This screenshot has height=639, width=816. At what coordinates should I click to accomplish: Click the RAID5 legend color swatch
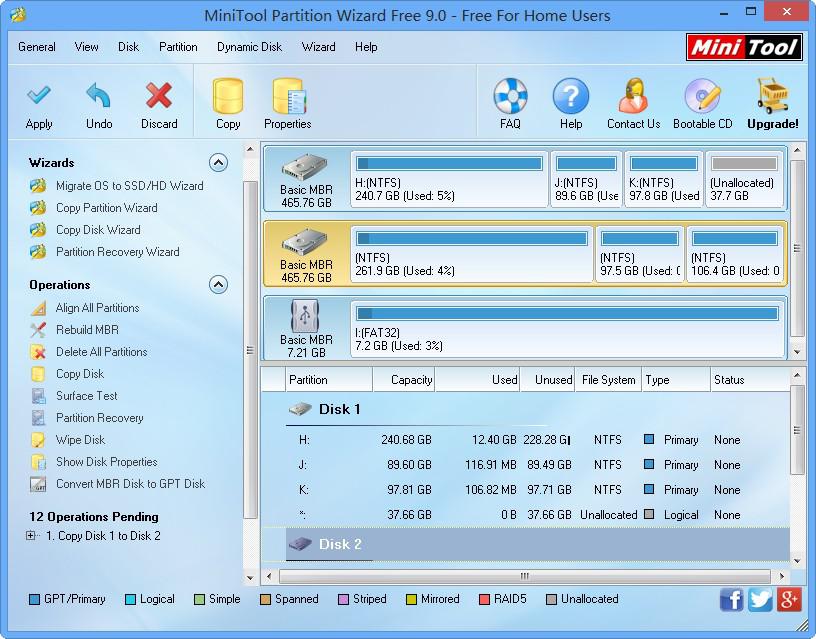tap(484, 599)
